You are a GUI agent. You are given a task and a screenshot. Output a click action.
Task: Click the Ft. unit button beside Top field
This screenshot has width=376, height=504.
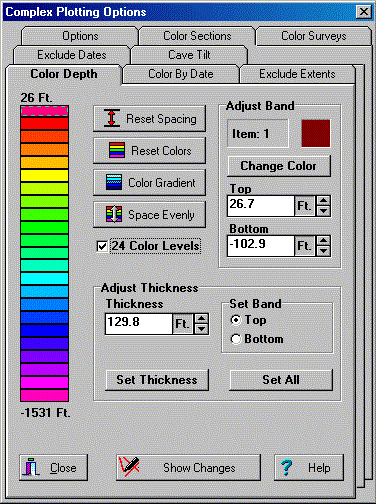pos(305,206)
